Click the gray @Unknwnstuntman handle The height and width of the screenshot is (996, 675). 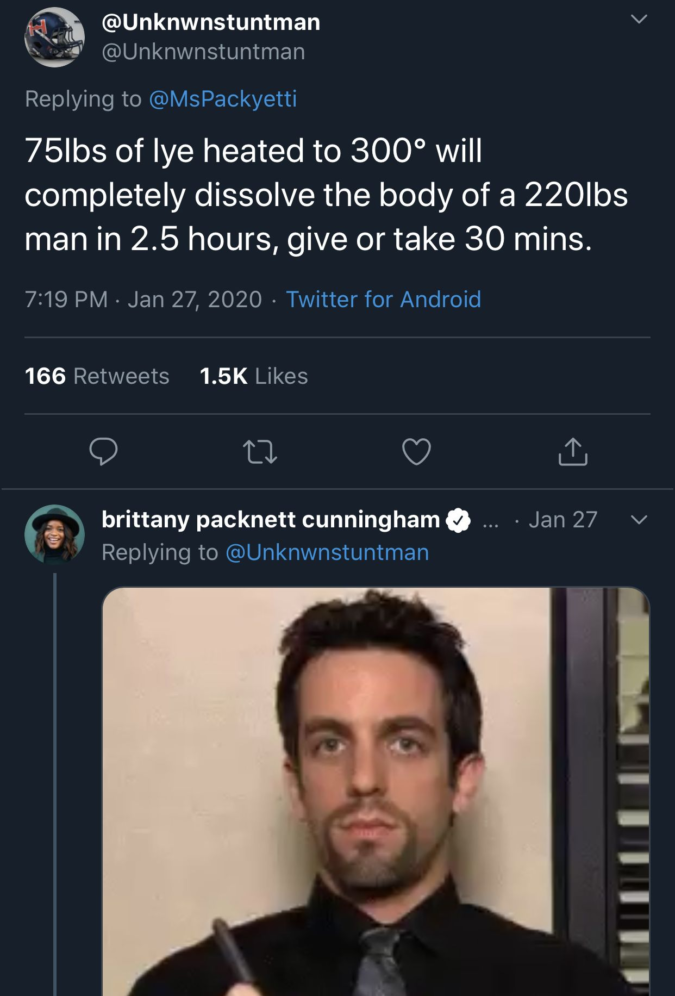(x=204, y=50)
